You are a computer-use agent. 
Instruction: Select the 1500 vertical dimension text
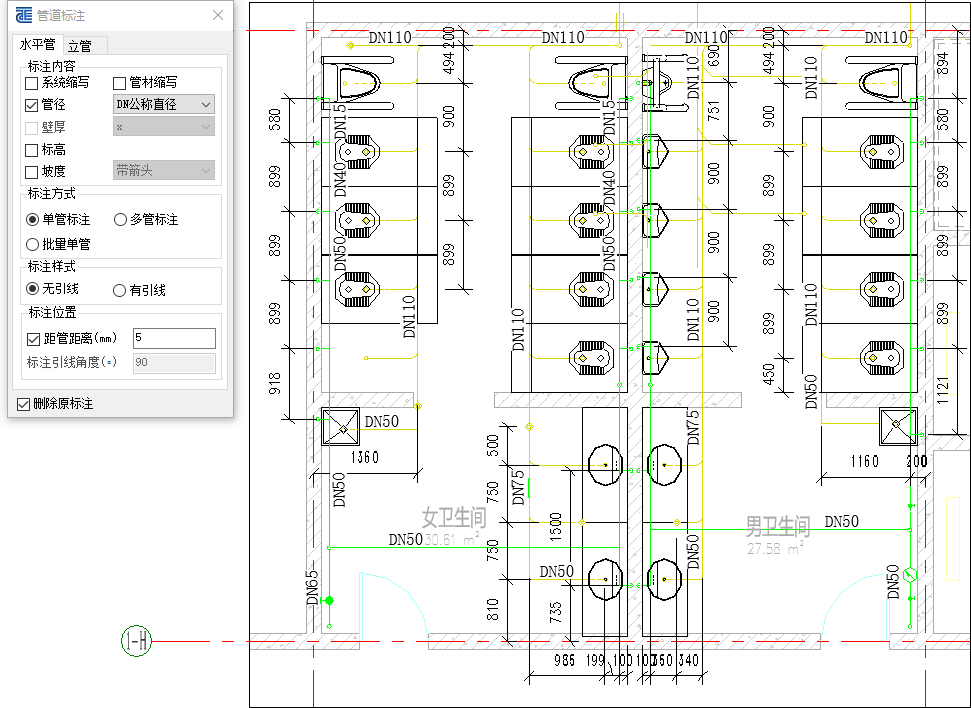555,525
